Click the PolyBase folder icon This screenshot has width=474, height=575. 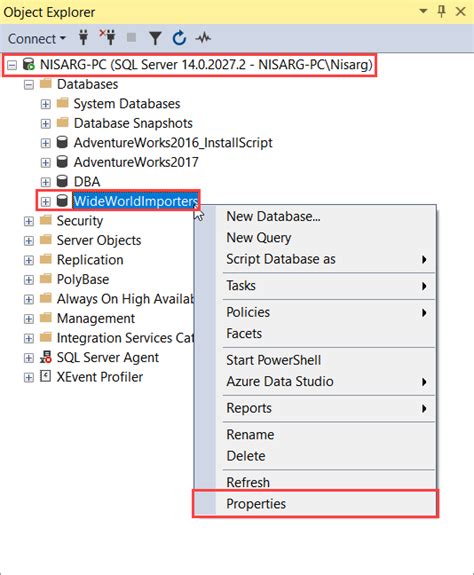(x=45, y=279)
